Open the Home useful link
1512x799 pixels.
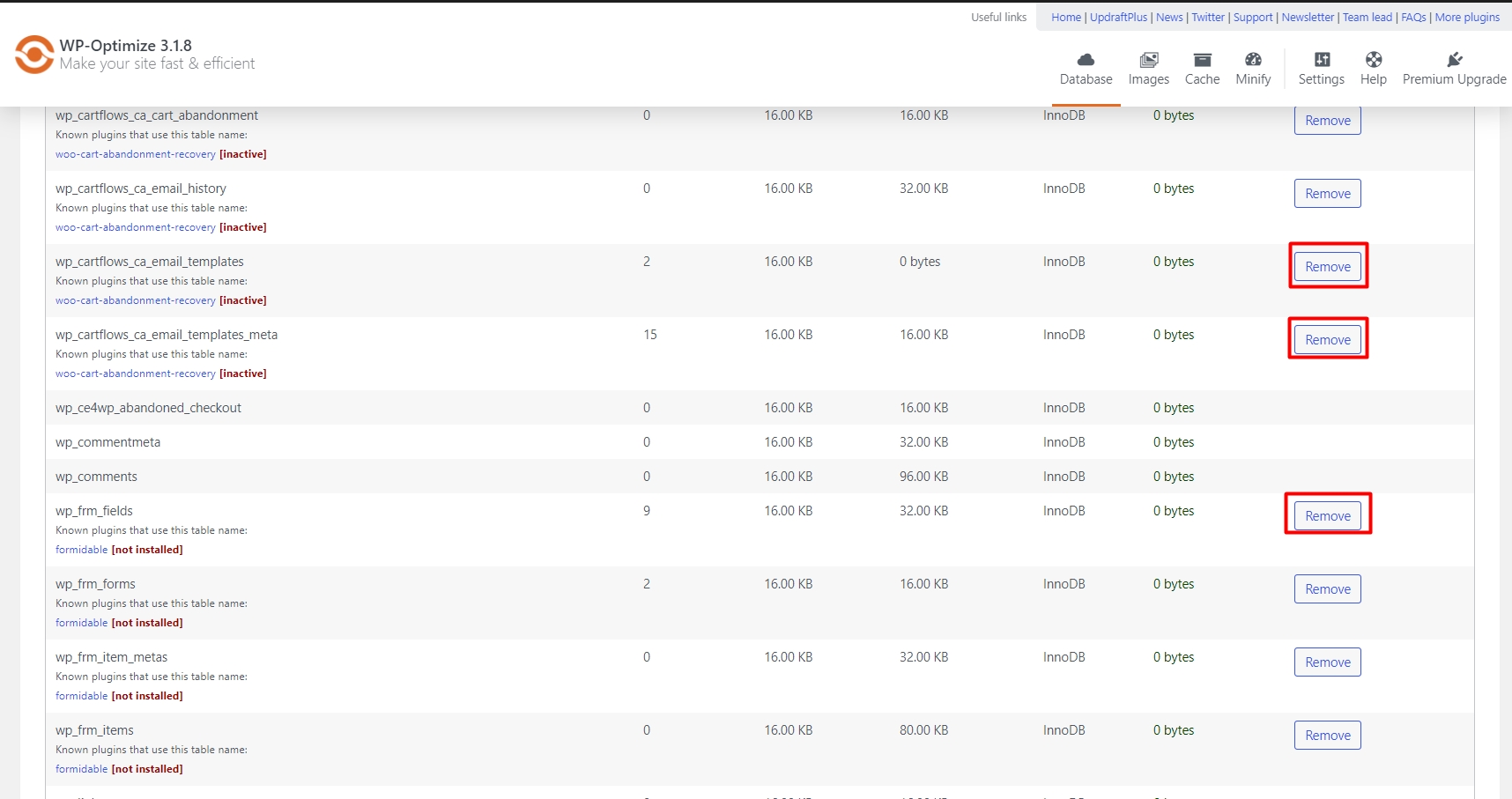pyautogui.click(x=1065, y=17)
